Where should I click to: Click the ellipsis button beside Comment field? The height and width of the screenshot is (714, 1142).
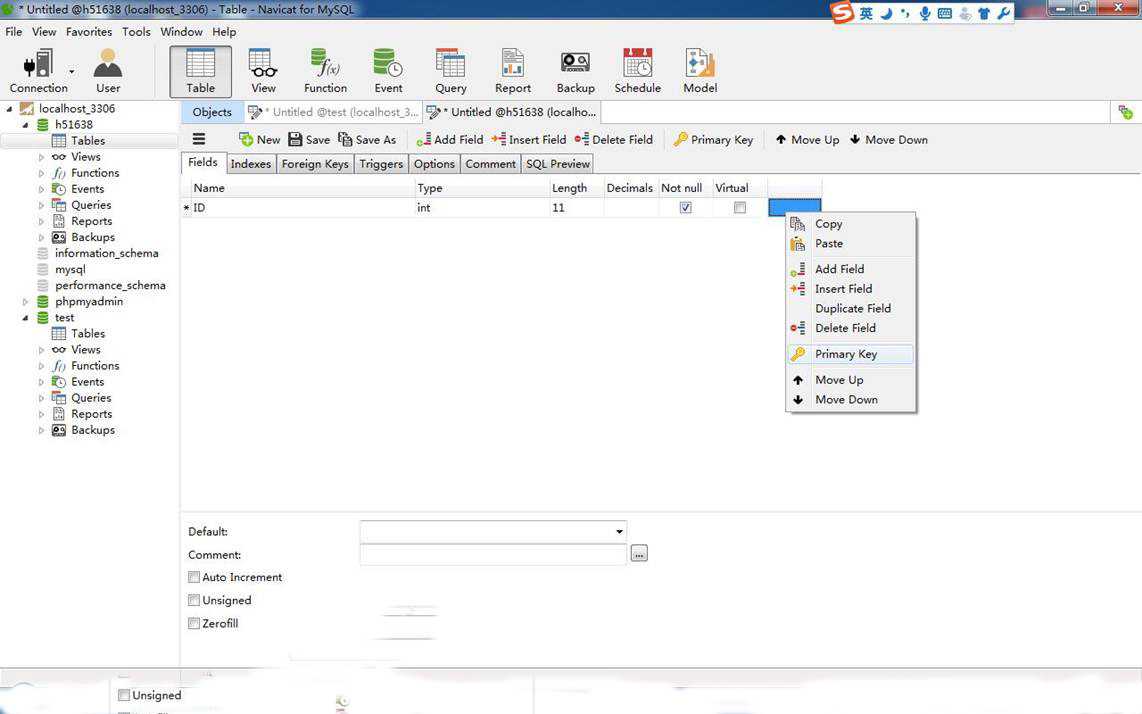click(639, 554)
